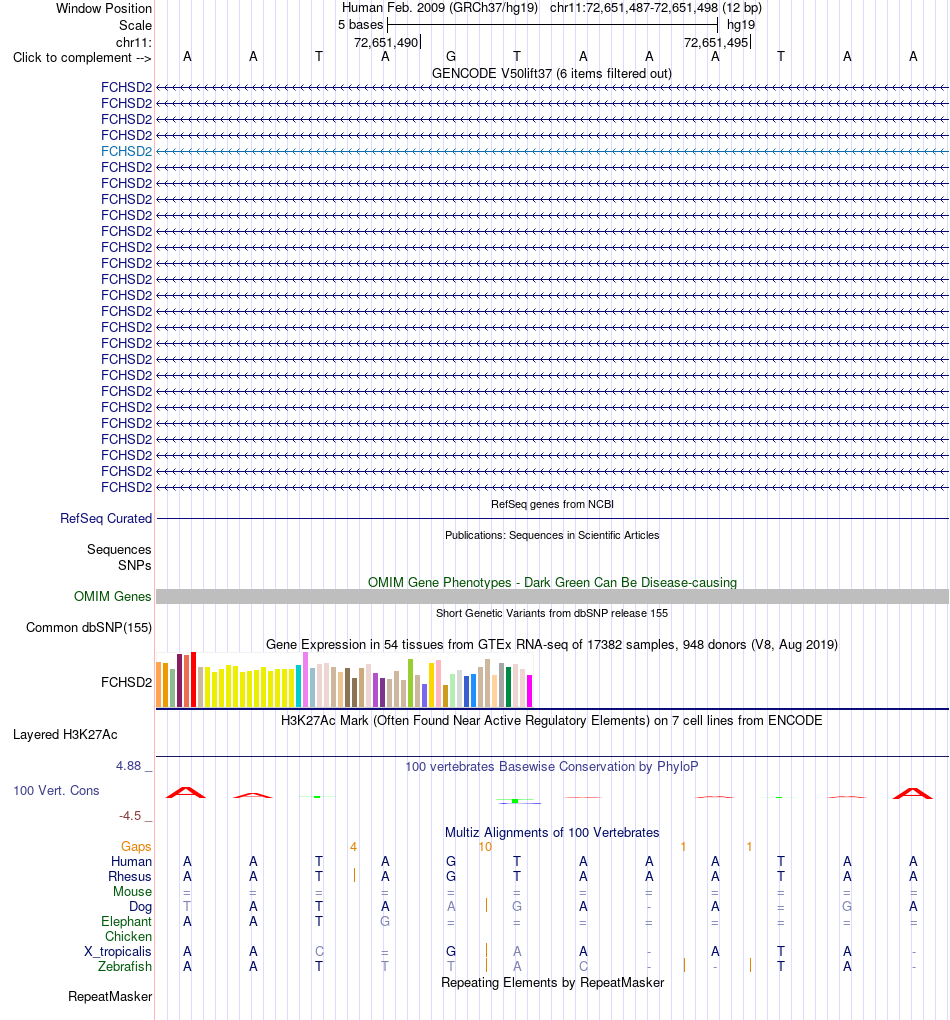Click 'Short Genetic Variants from dbSNP release 155'
The width and height of the screenshot is (950, 1020).
552,613
